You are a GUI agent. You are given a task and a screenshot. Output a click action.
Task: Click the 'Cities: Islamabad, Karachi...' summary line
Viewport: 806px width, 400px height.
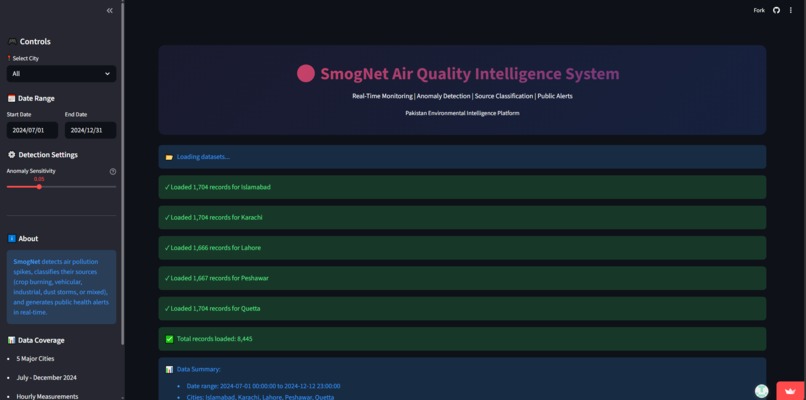click(x=260, y=397)
